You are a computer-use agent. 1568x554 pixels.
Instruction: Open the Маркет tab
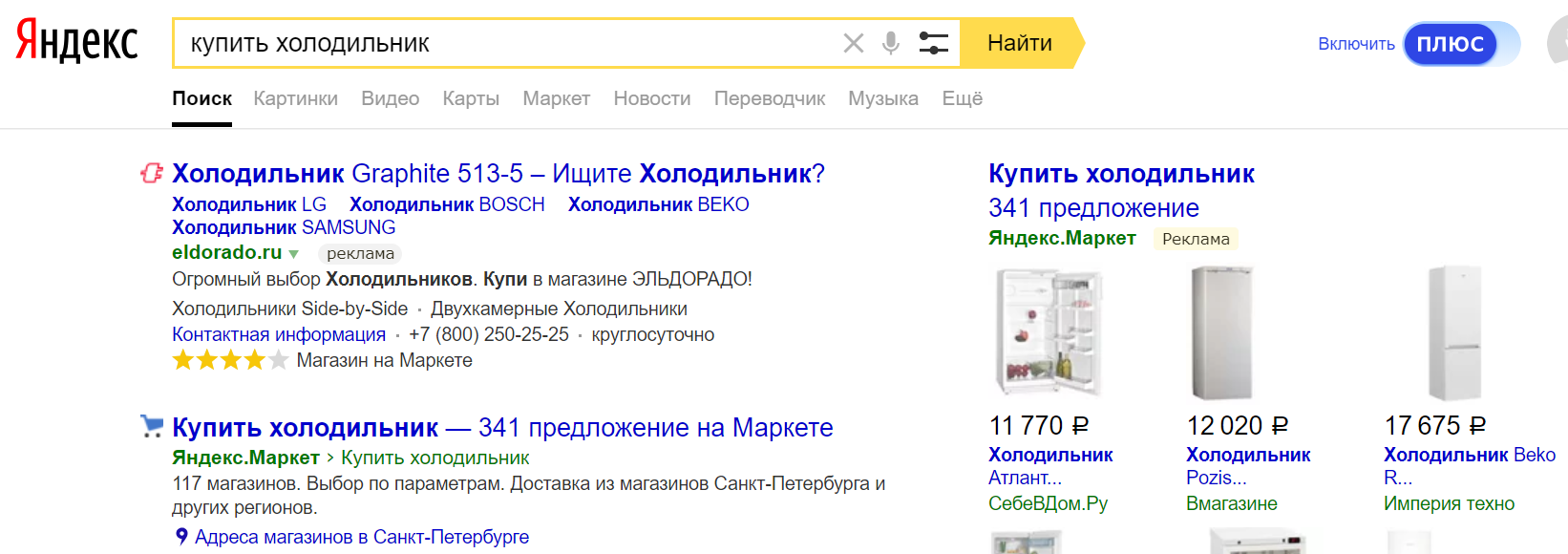(556, 98)
